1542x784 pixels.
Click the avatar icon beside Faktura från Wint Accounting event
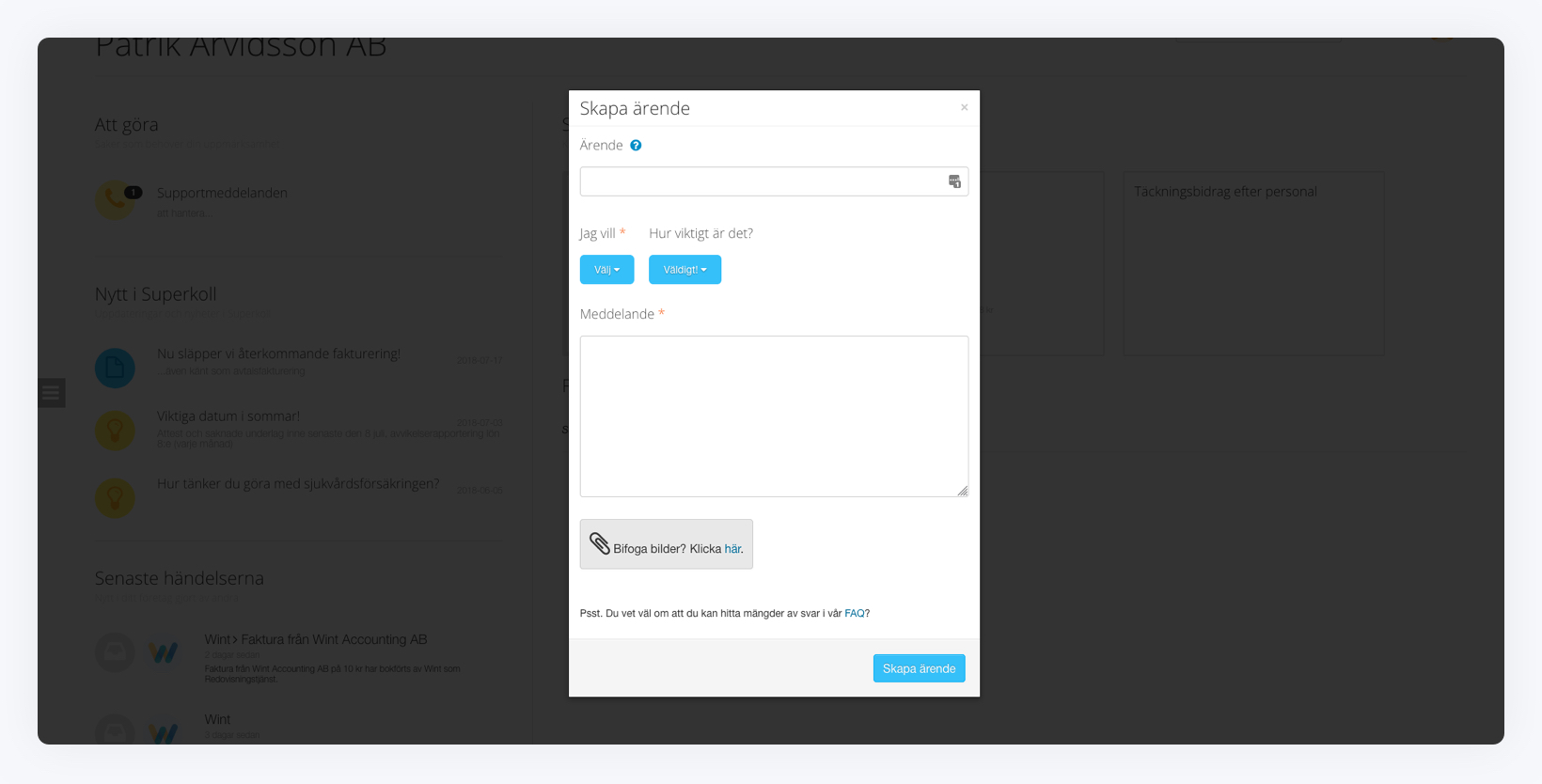coord(115,652)
